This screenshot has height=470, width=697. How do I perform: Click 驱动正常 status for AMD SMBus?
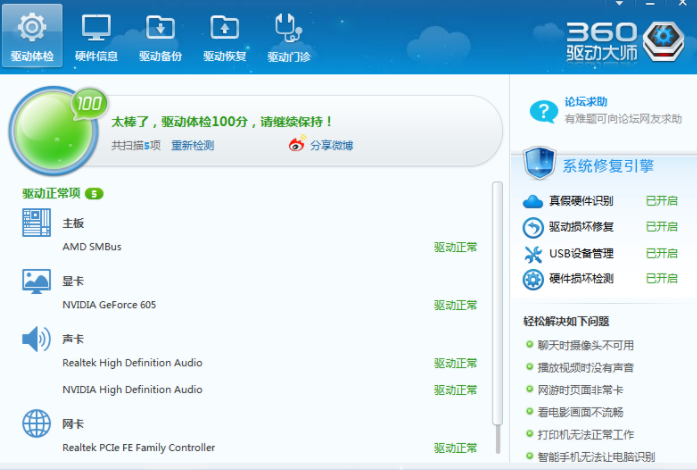455,247
